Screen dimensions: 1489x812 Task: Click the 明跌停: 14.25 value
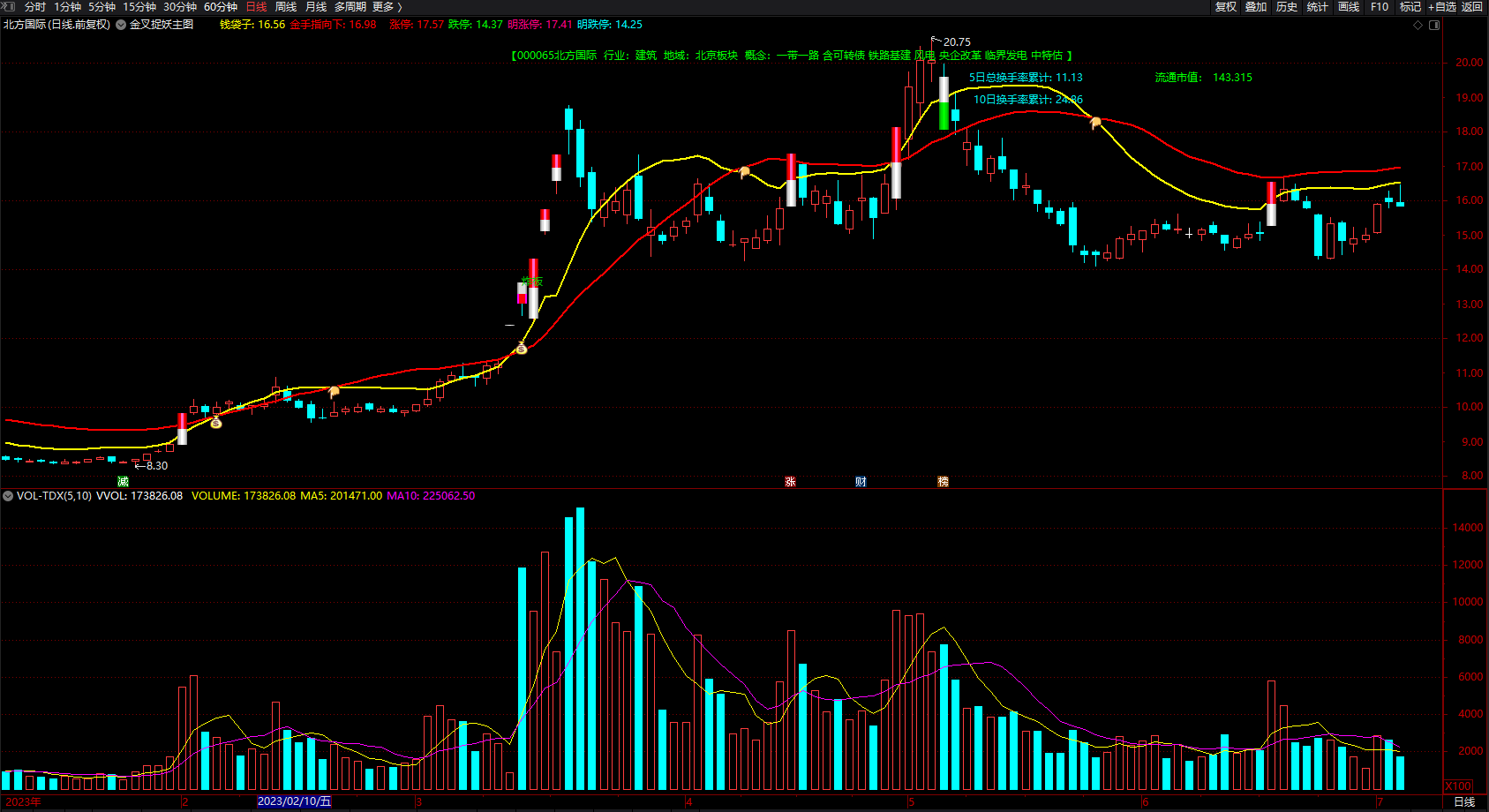(610, 25)
